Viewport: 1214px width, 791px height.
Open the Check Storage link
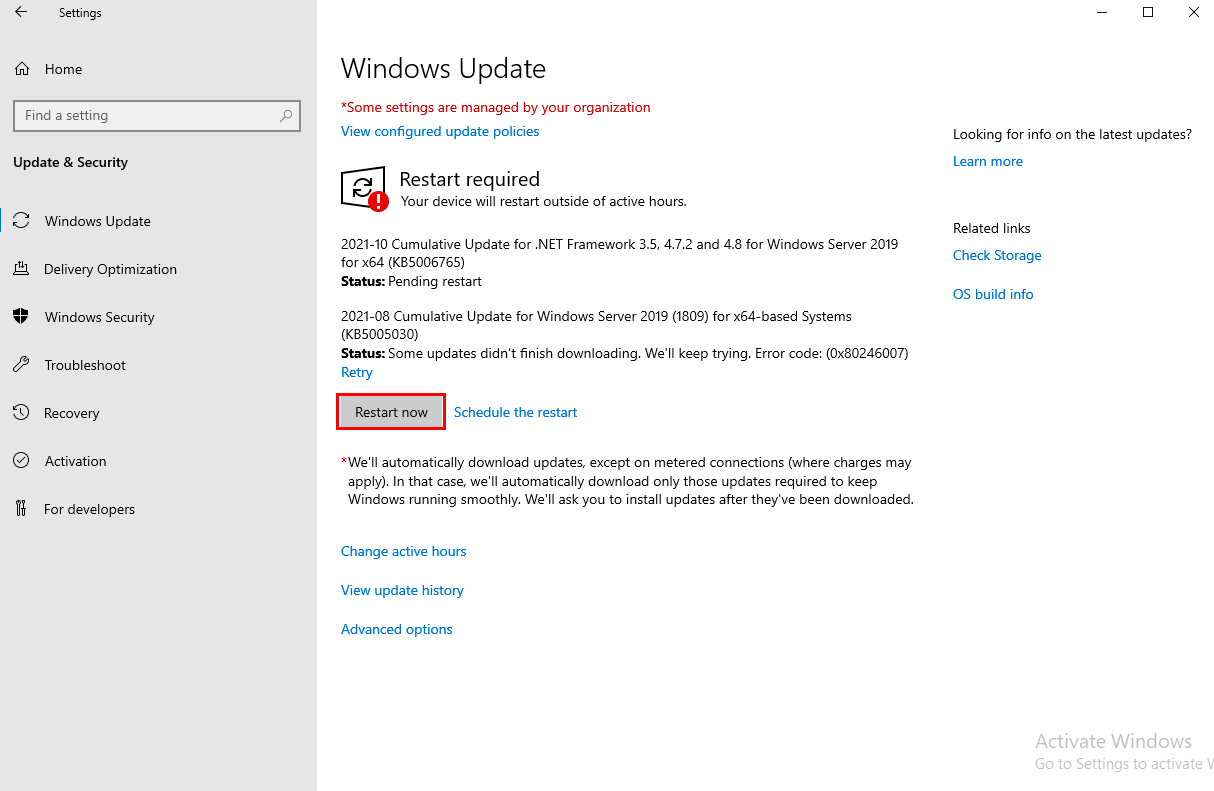coord(997,255)
